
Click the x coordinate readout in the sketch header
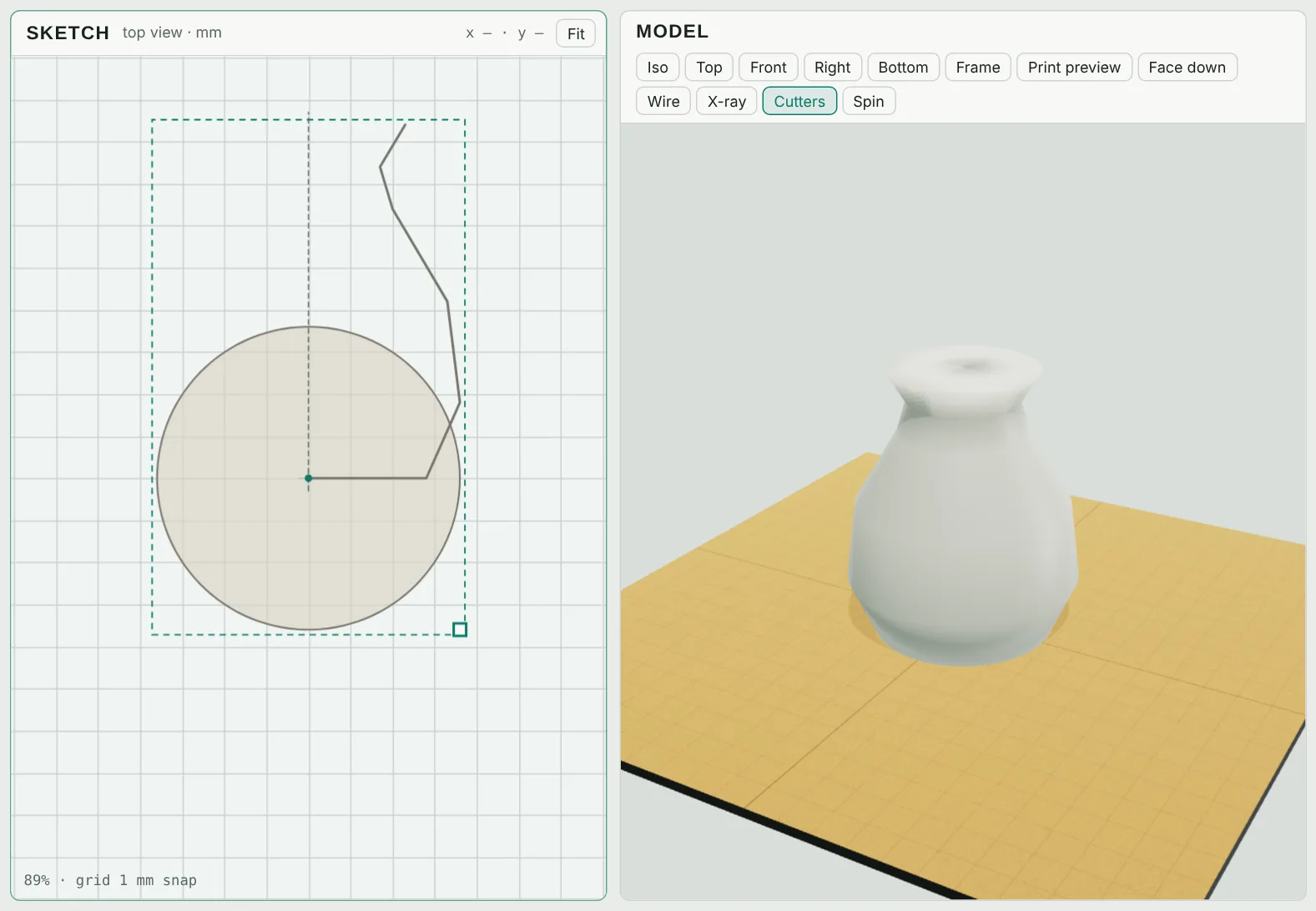479,33
